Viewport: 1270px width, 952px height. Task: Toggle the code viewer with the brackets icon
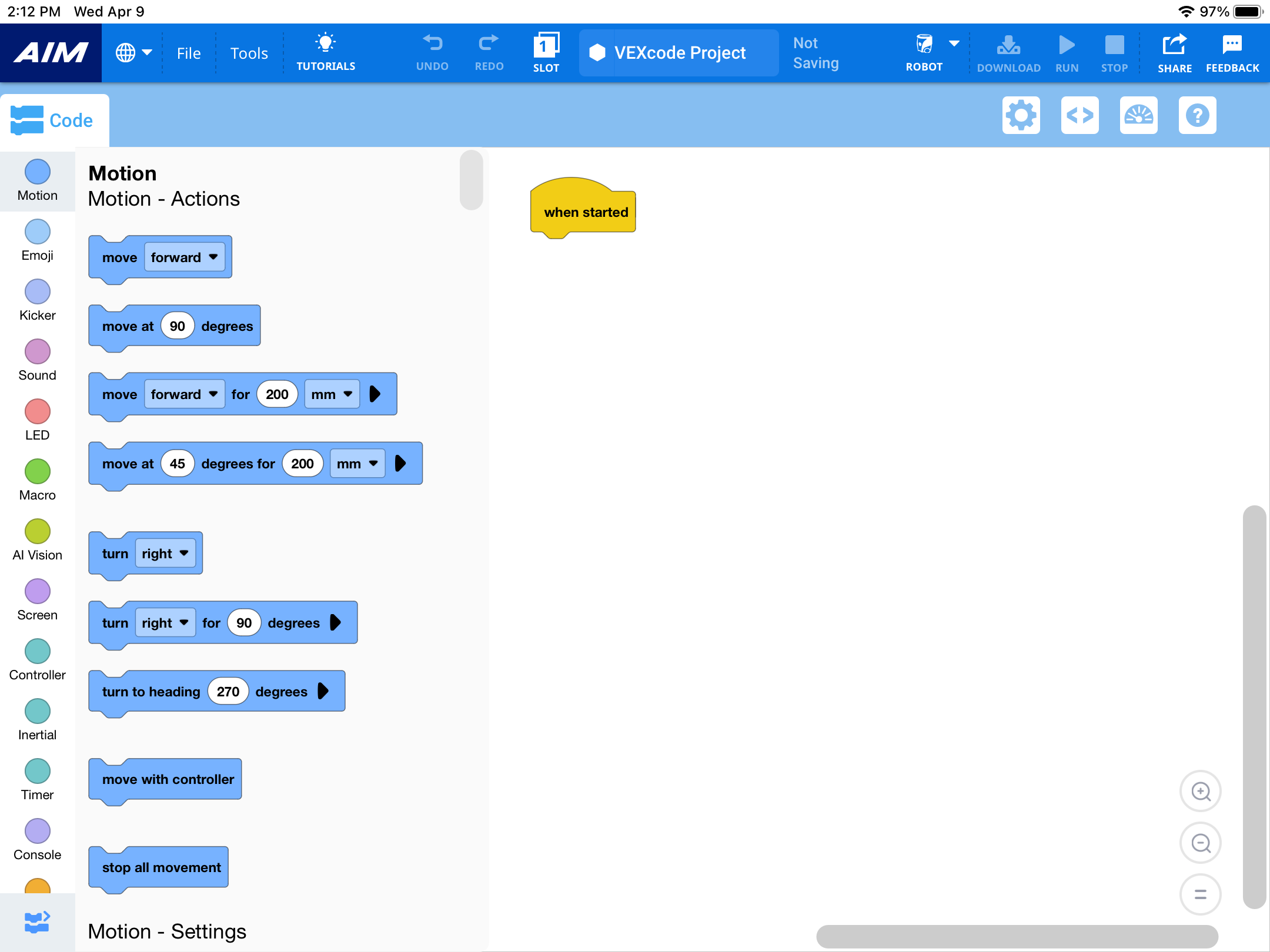[x=1080, y=115]
